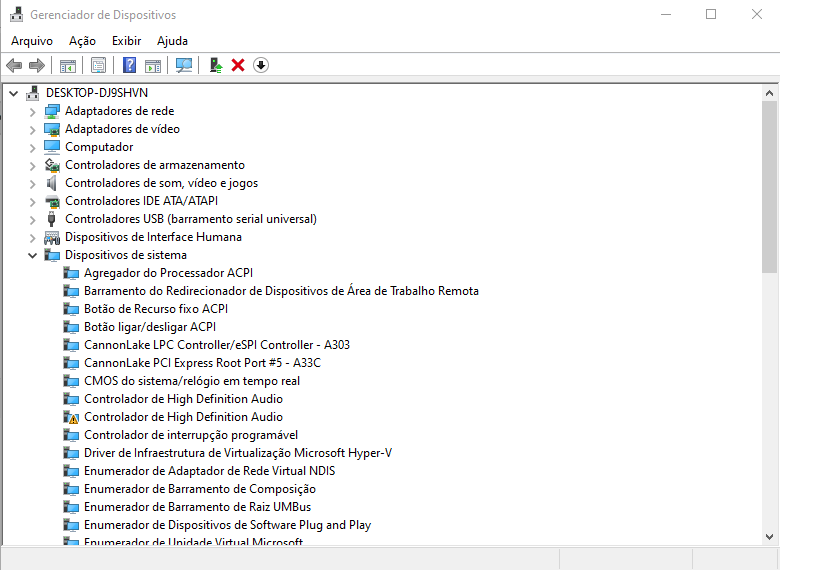This screenshot has height=570, width=816.
Task: Select the USB controllers plug icon
Action: 52,219
